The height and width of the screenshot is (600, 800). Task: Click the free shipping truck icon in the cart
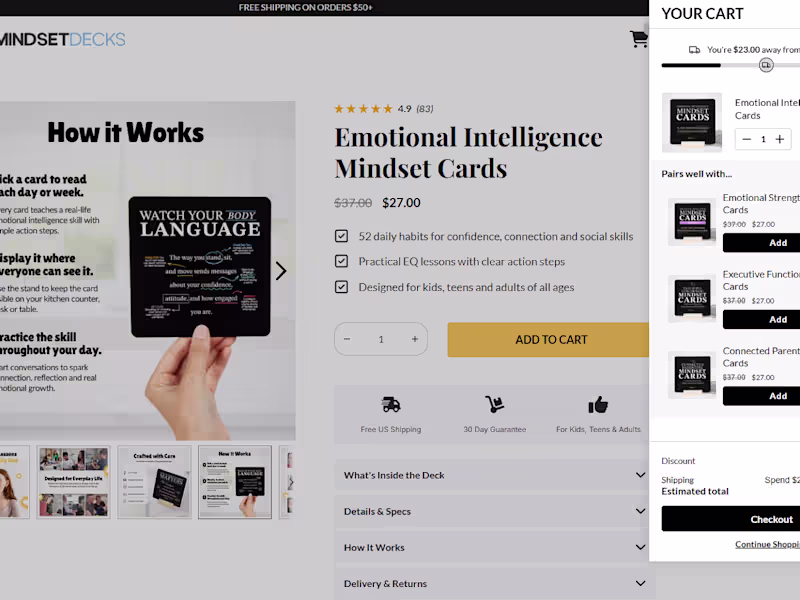tap(694, 49)
